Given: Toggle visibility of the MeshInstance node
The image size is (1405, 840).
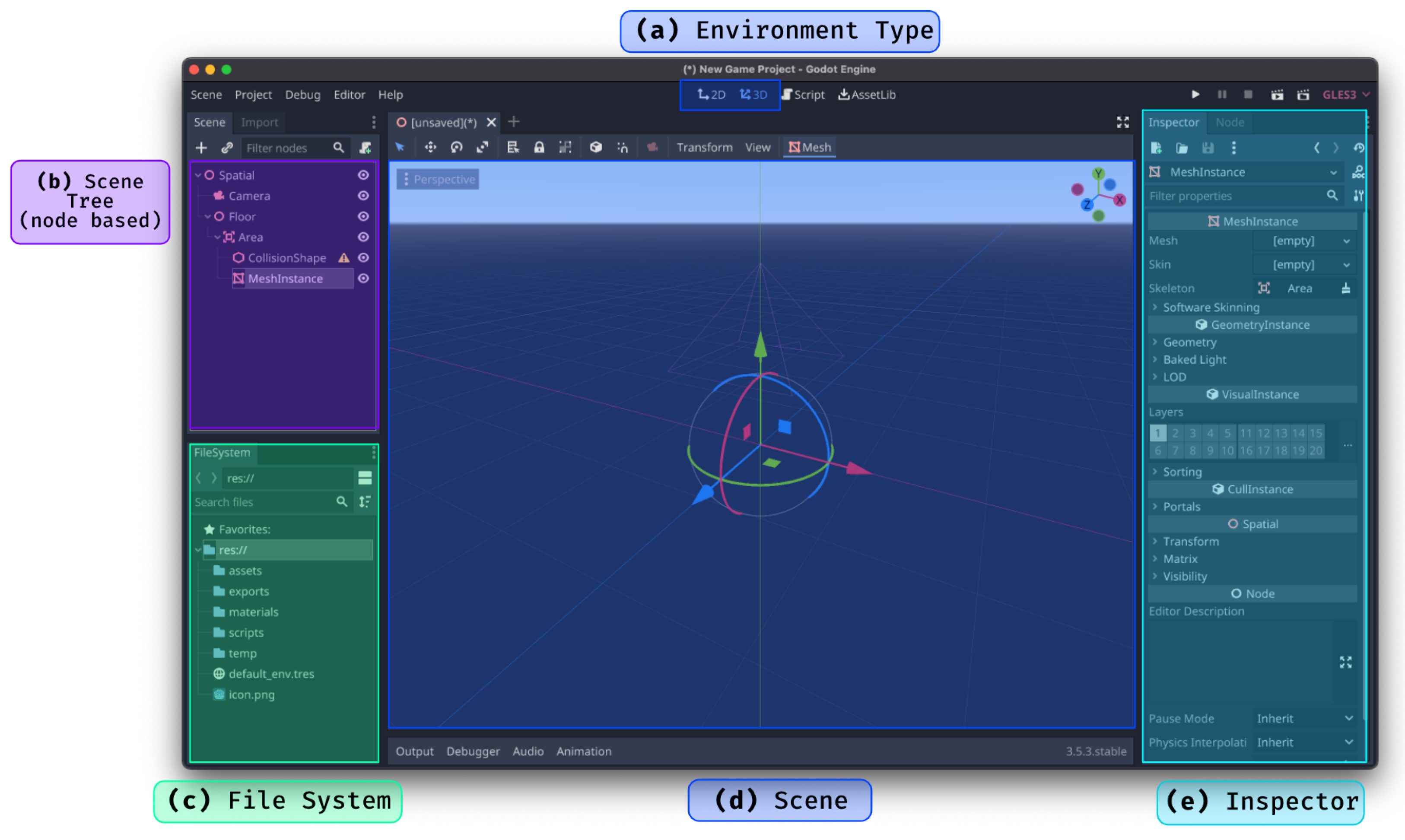Looking at the screenshot, I should tap(363, 279).
